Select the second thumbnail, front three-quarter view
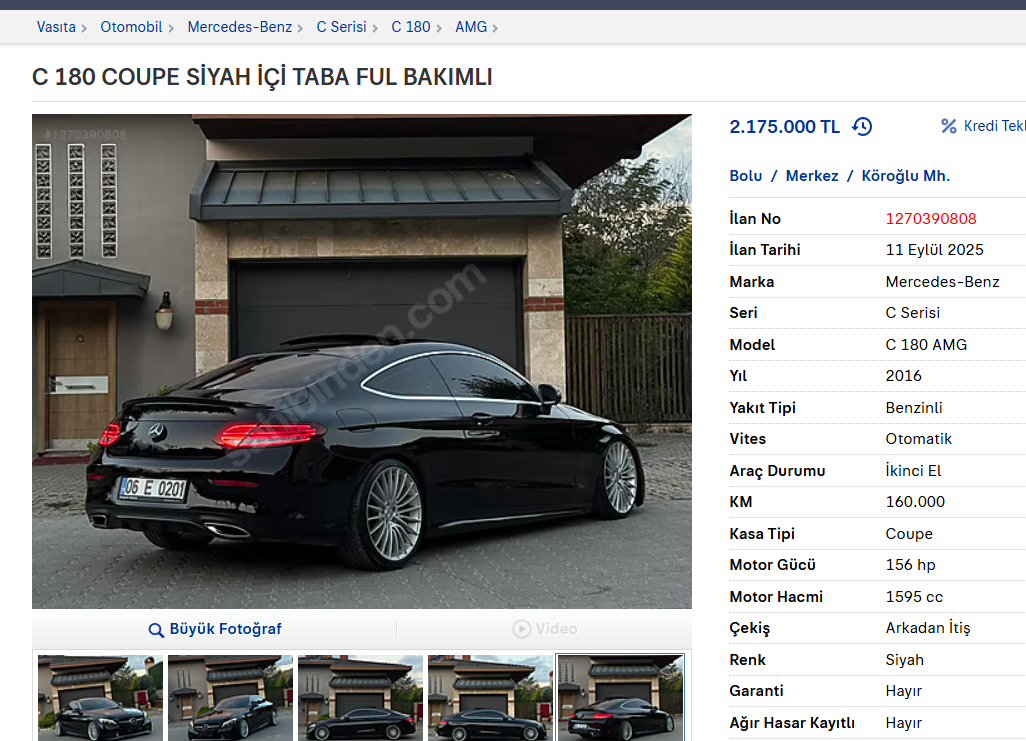 click(230, 698)
